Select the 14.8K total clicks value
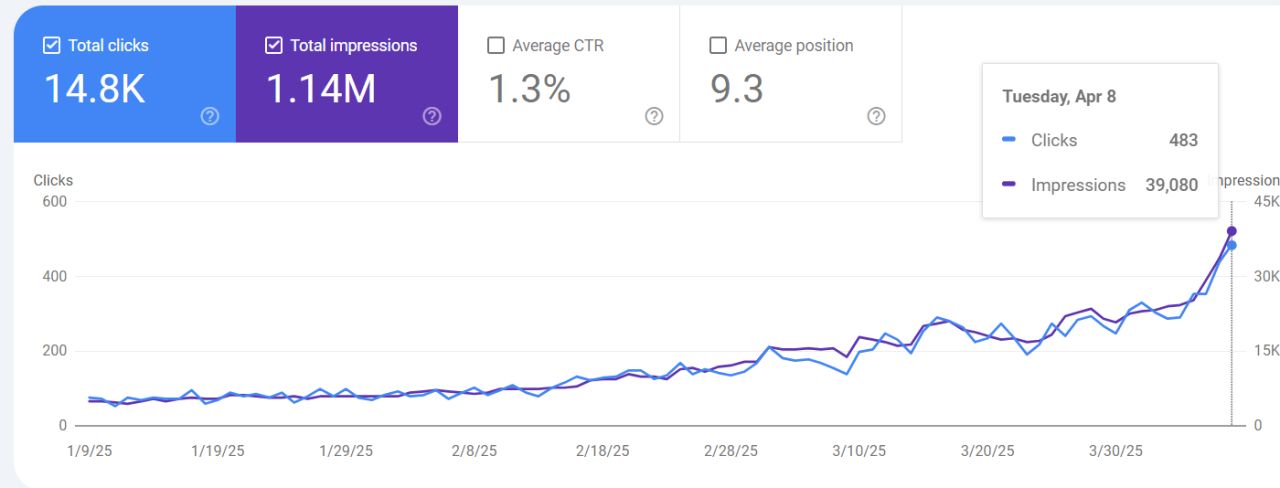Image resolution: width=1280 pixels, height=488 pixels. (x=95, y=89)
